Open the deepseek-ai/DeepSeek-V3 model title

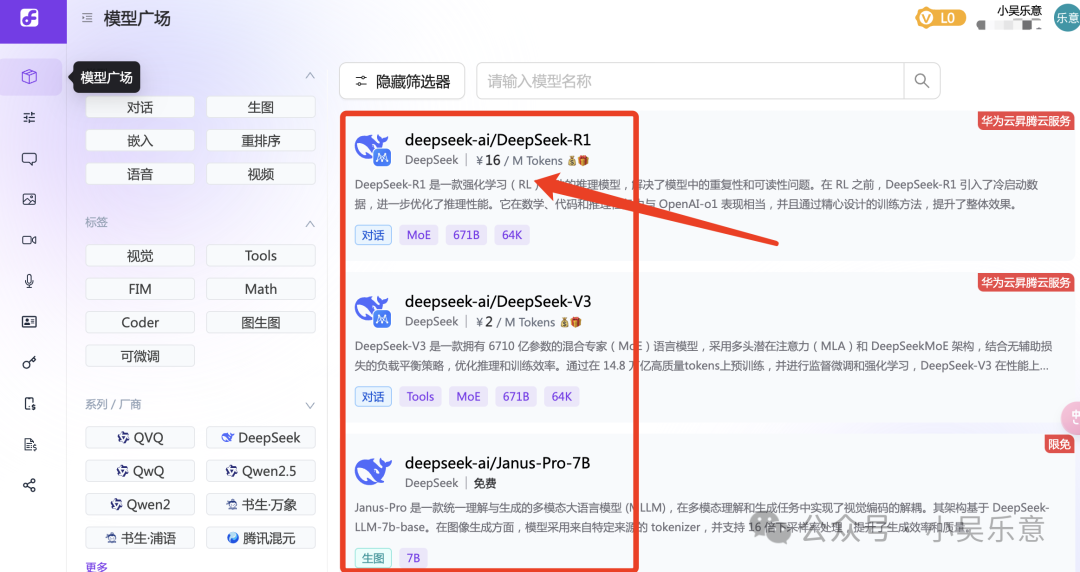point(497,301)
